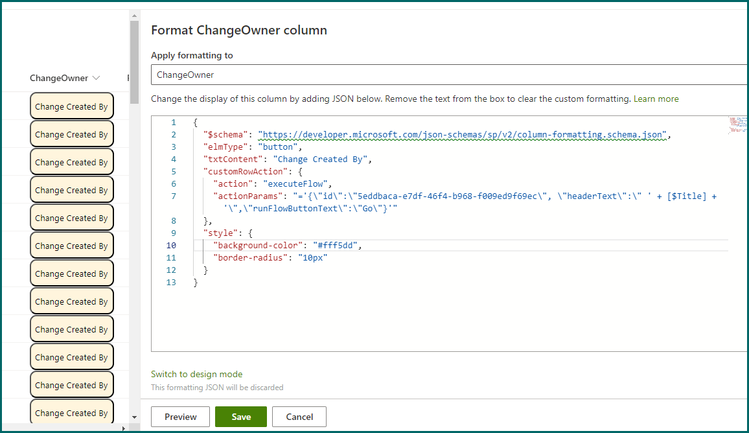Open the Learn more link
Screen dimensions: 749x433
(656, 99)
